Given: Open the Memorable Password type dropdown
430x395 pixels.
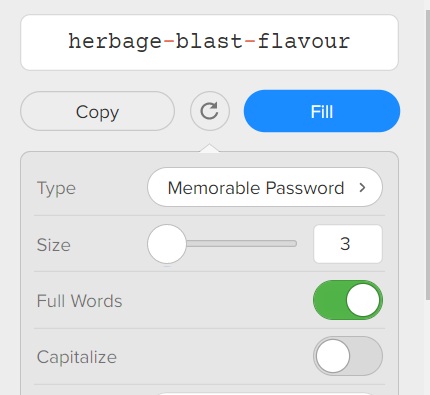Looking at the screenshot, I should pos(265,187).
